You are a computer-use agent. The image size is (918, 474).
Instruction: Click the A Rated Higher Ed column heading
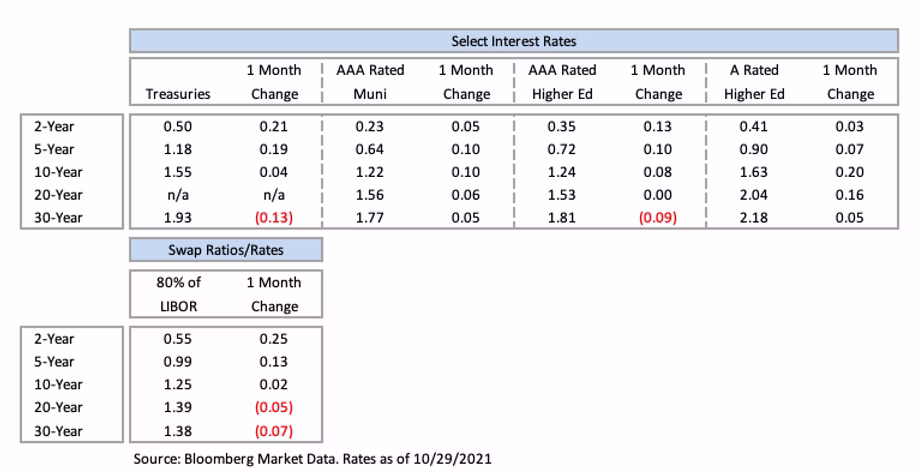[x=754, y=82]
